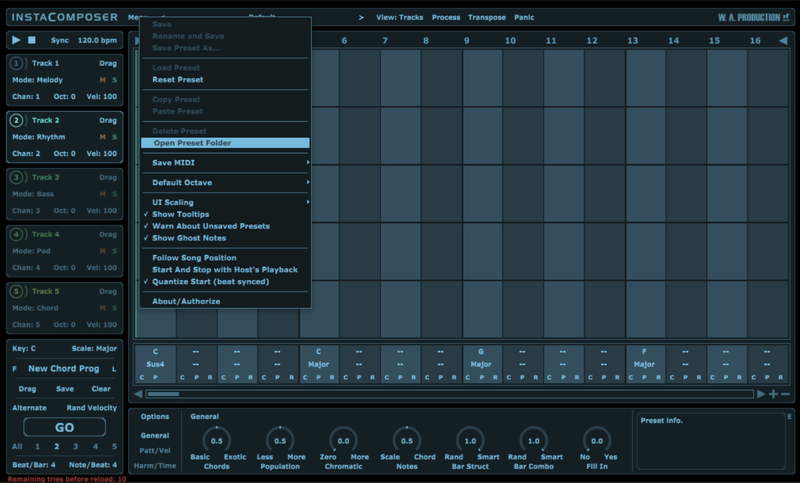This screenshot has width=800, height=483.
Task: Solo Track 2 with S button
Action: pos(114,137)
